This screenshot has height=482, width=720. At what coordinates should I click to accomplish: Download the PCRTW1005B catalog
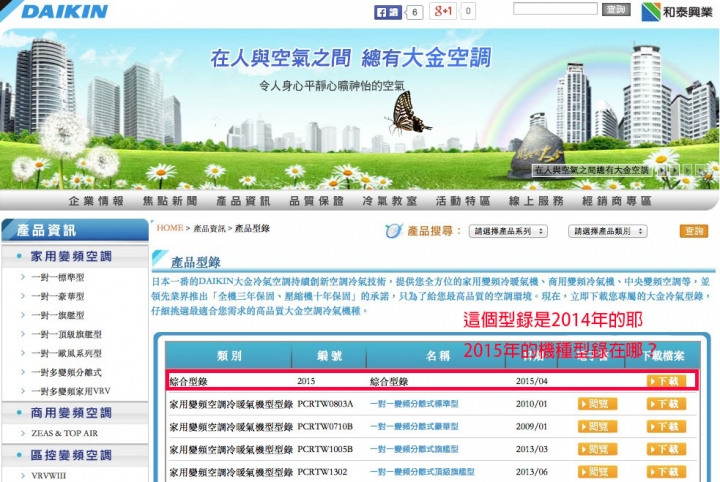click(x=666, y=449)
